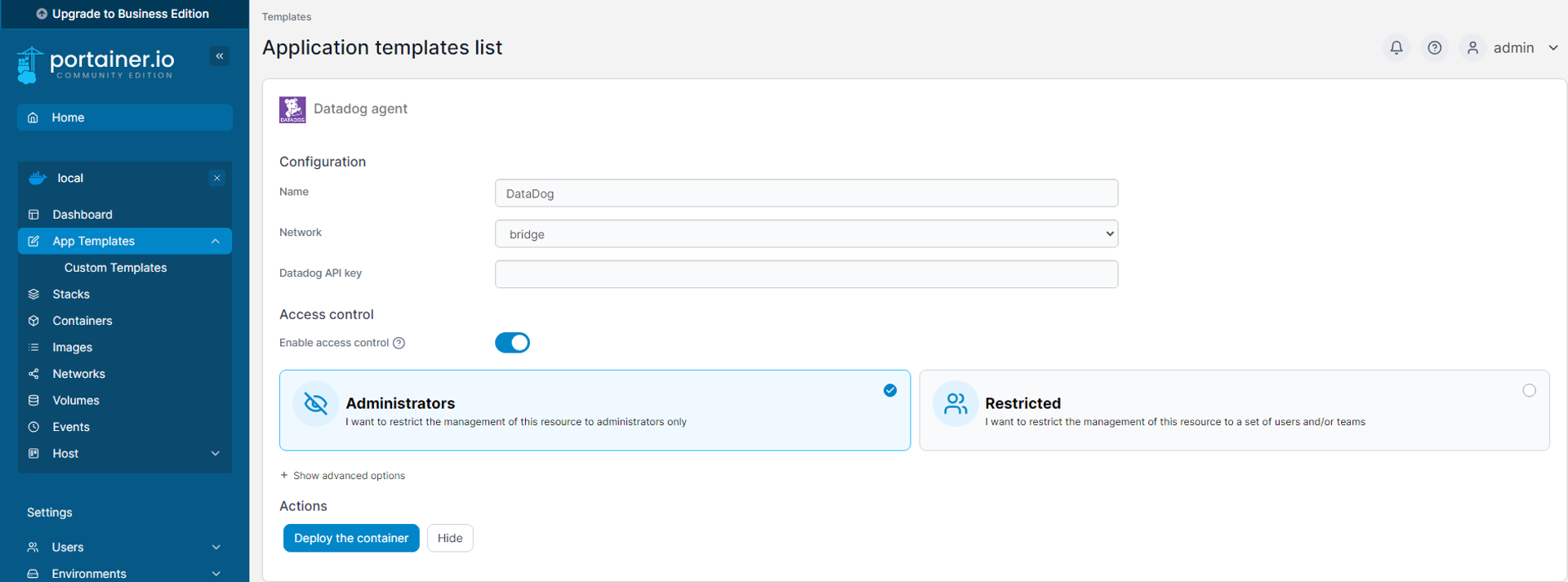Click the Administrators crossed-eye icon
Screen dimensions: 1568x582
coord(316,403)
